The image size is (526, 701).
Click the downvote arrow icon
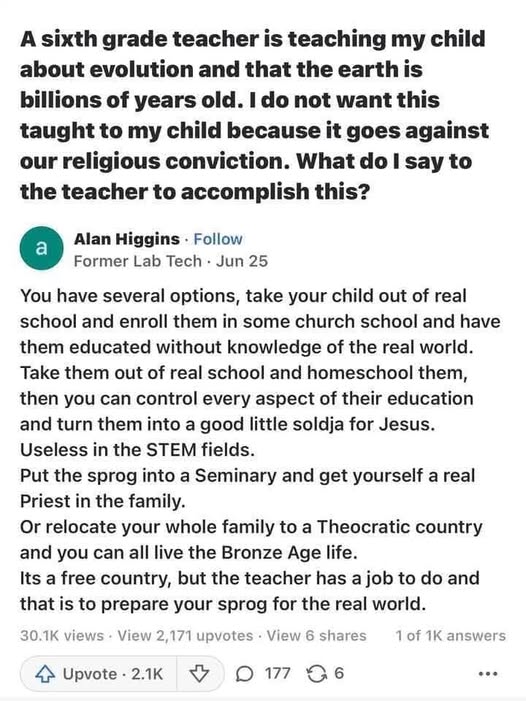199,673
